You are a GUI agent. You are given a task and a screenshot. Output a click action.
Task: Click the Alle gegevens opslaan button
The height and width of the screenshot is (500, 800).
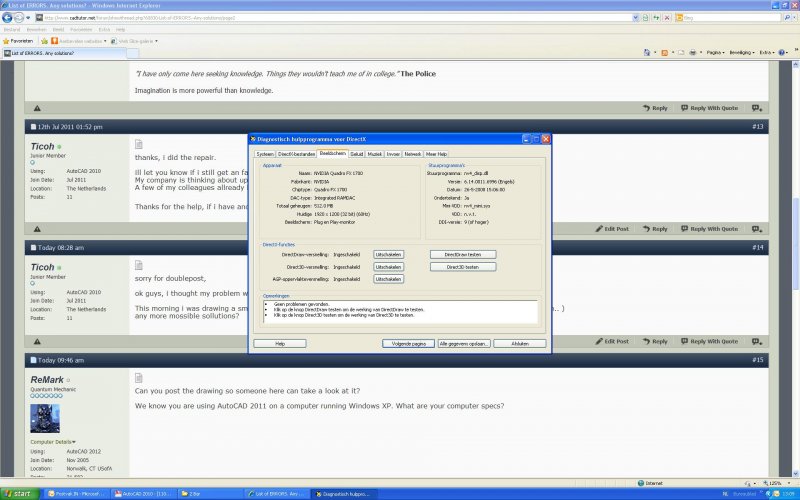point(464,344)
